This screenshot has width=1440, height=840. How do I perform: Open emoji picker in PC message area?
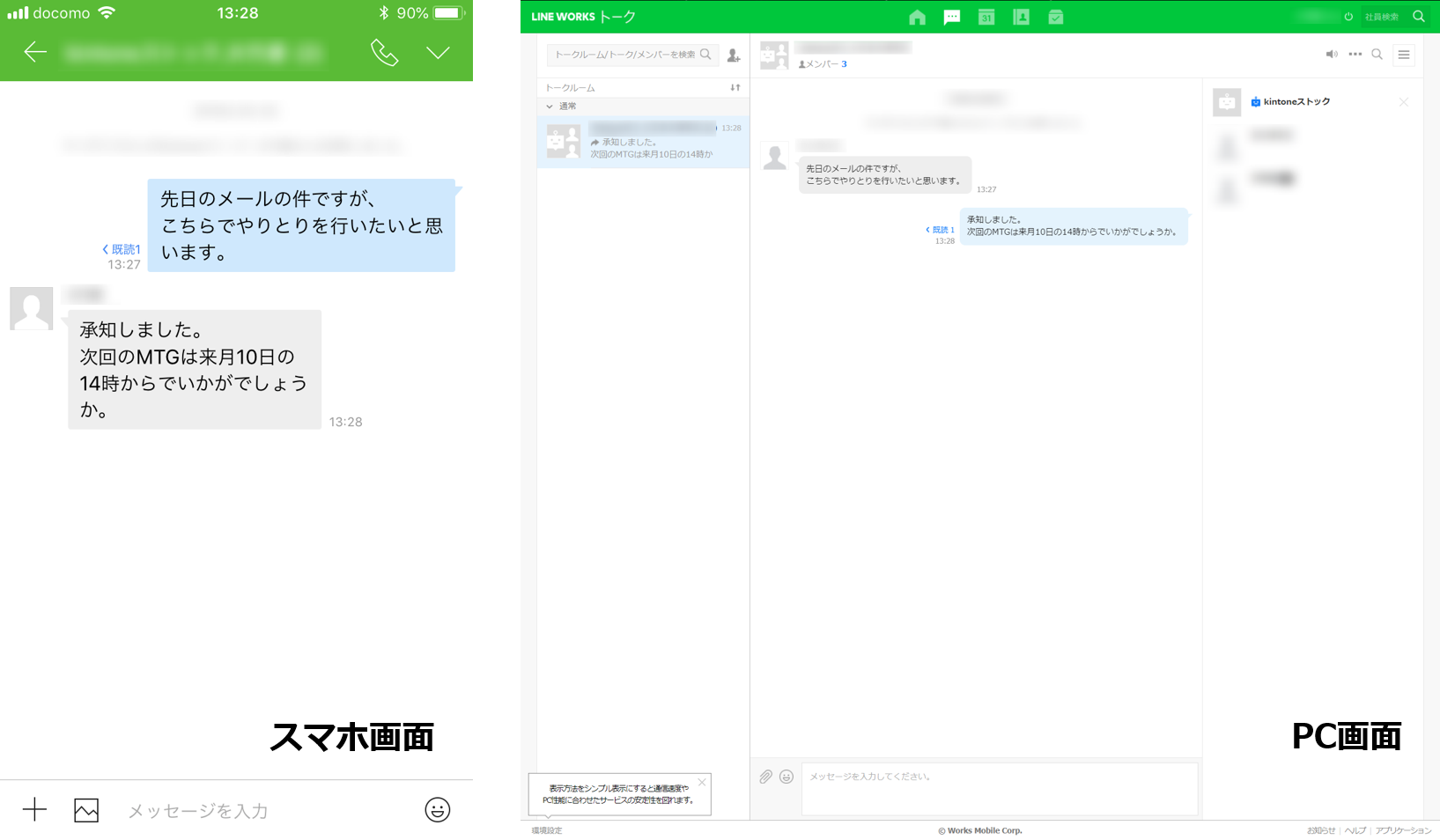point(786,777)
